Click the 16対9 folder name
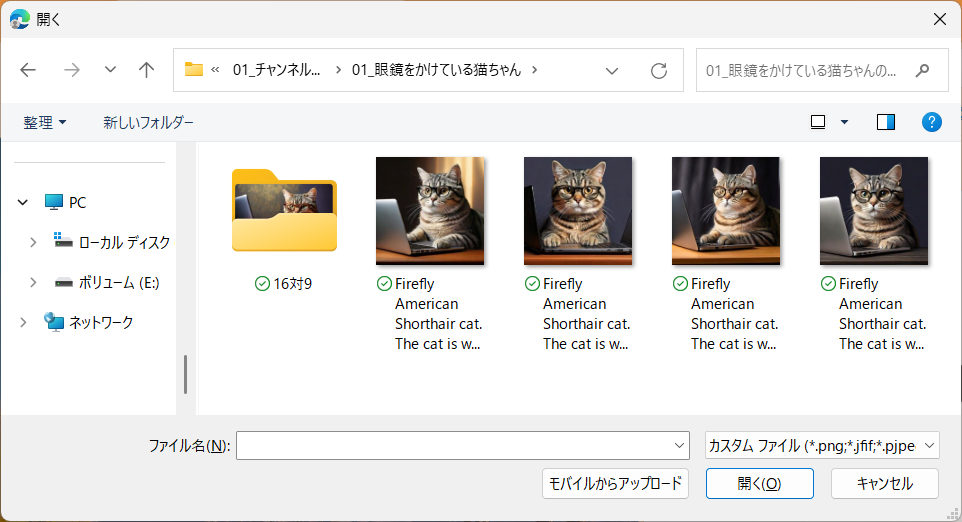Viewport: 962px width, 522px height. click(x=293, y=284)
